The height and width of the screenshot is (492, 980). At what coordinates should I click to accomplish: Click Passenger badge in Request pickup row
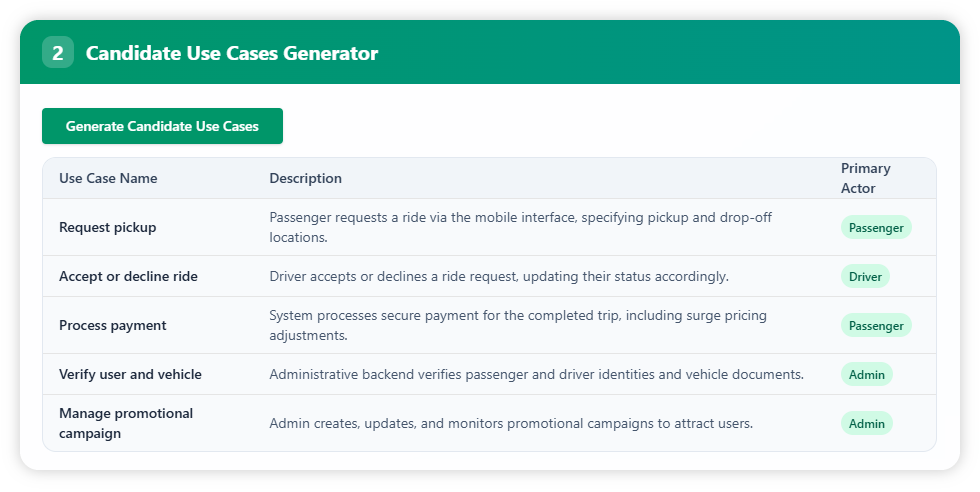[x=875, y=227]
